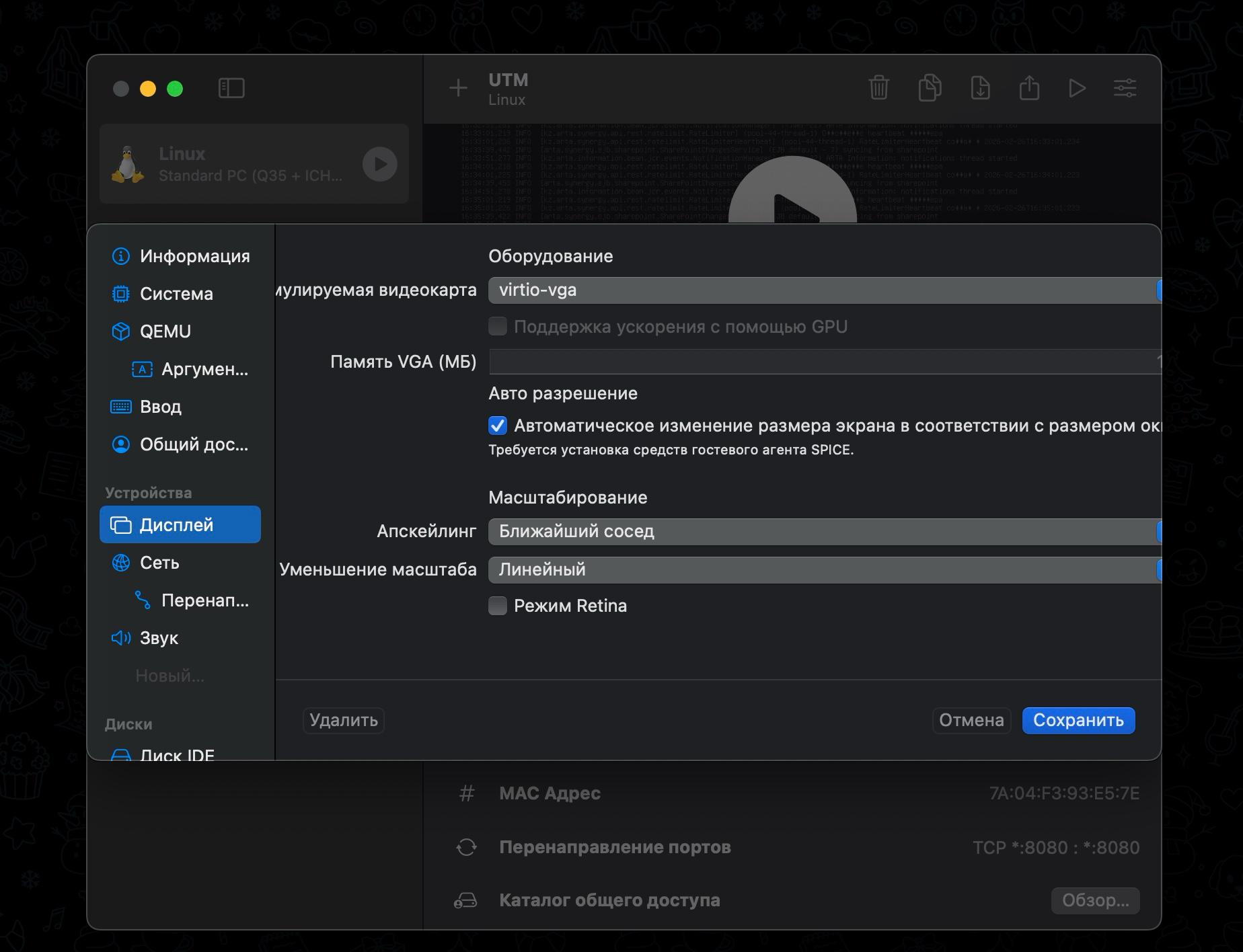This screenshot has height=952, width=1243.
Task: Enable GPU acceleration support checkbox
Action: 498,327
